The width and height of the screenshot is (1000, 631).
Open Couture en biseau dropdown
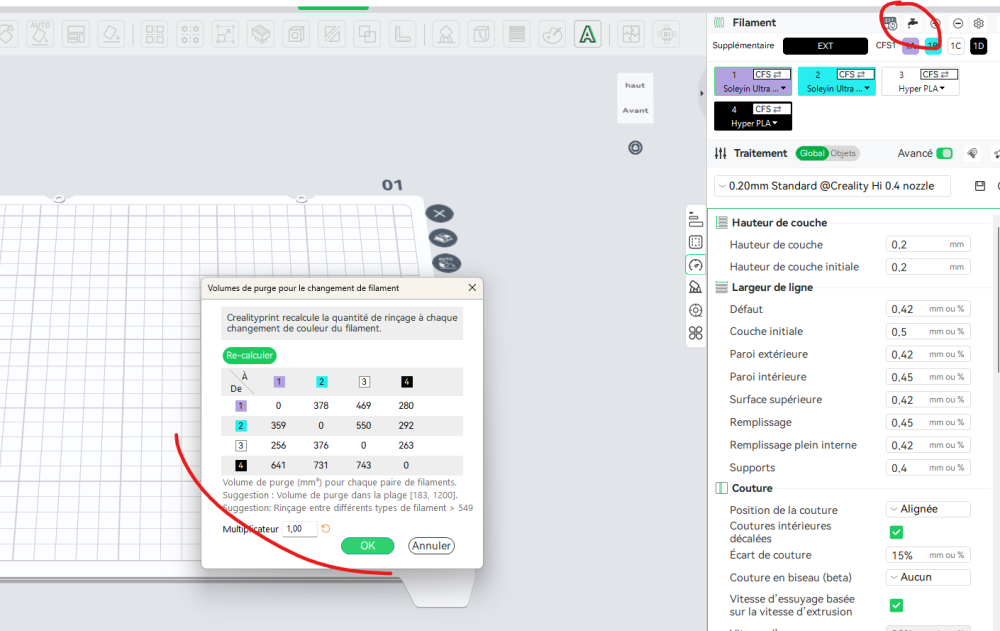tap(929, 577)
